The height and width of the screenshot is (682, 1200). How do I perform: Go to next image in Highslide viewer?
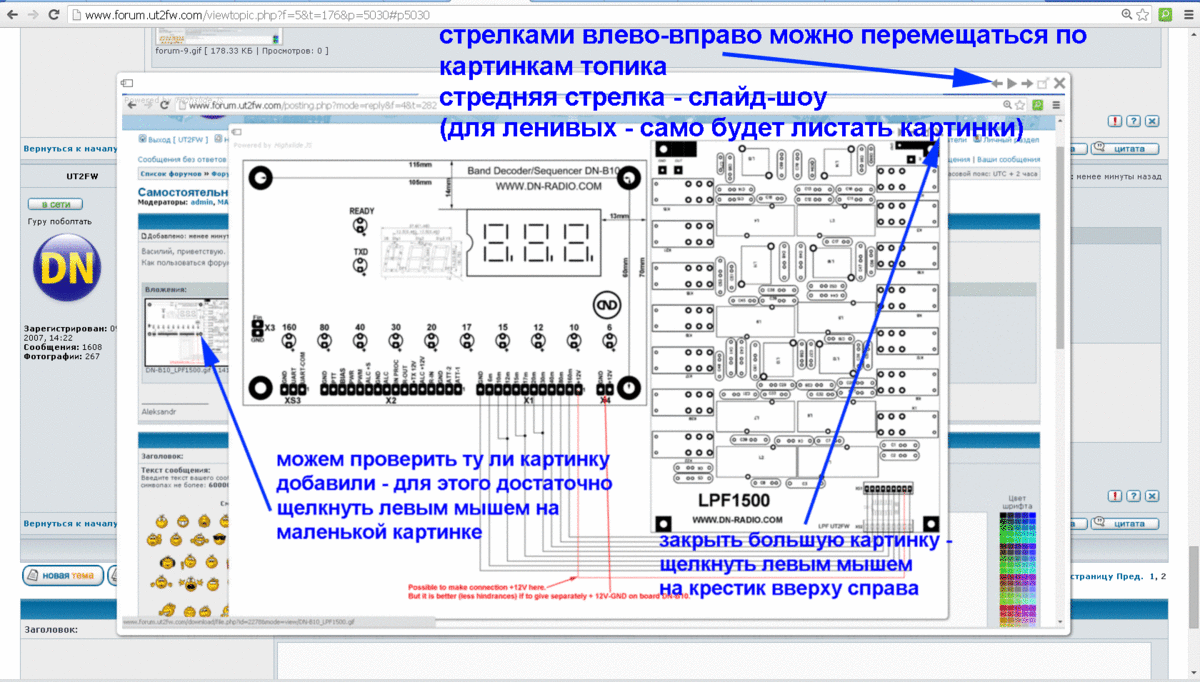click(x=1027, y=84)
